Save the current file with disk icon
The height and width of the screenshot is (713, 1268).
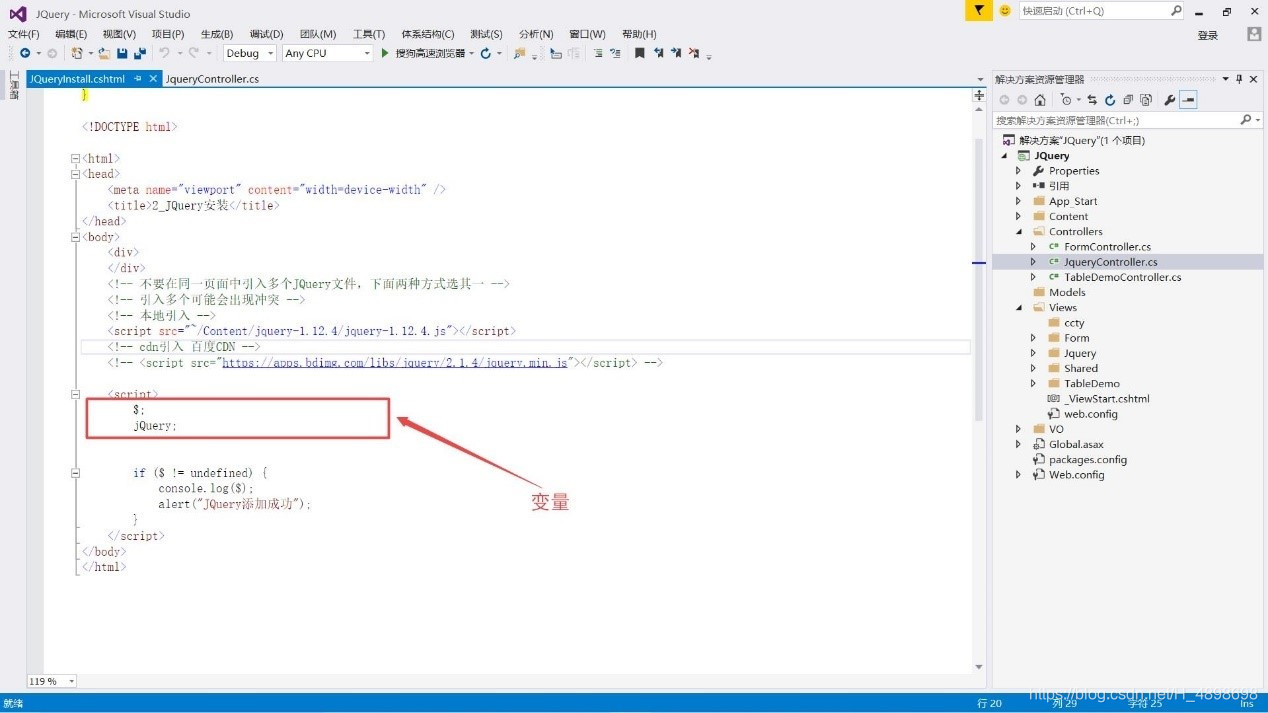coord(122,53)
